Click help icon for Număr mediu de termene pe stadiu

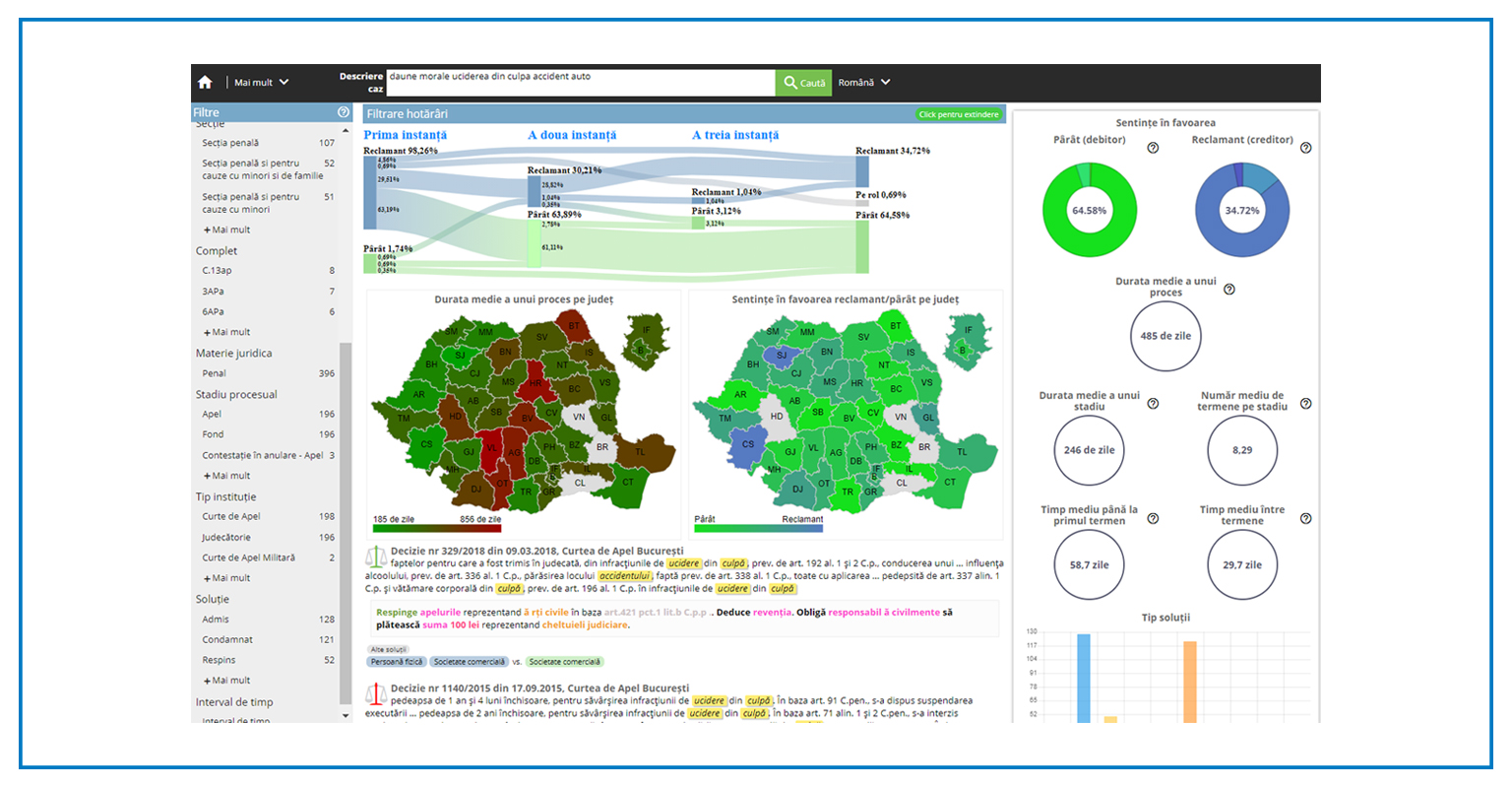(1305, 404)
